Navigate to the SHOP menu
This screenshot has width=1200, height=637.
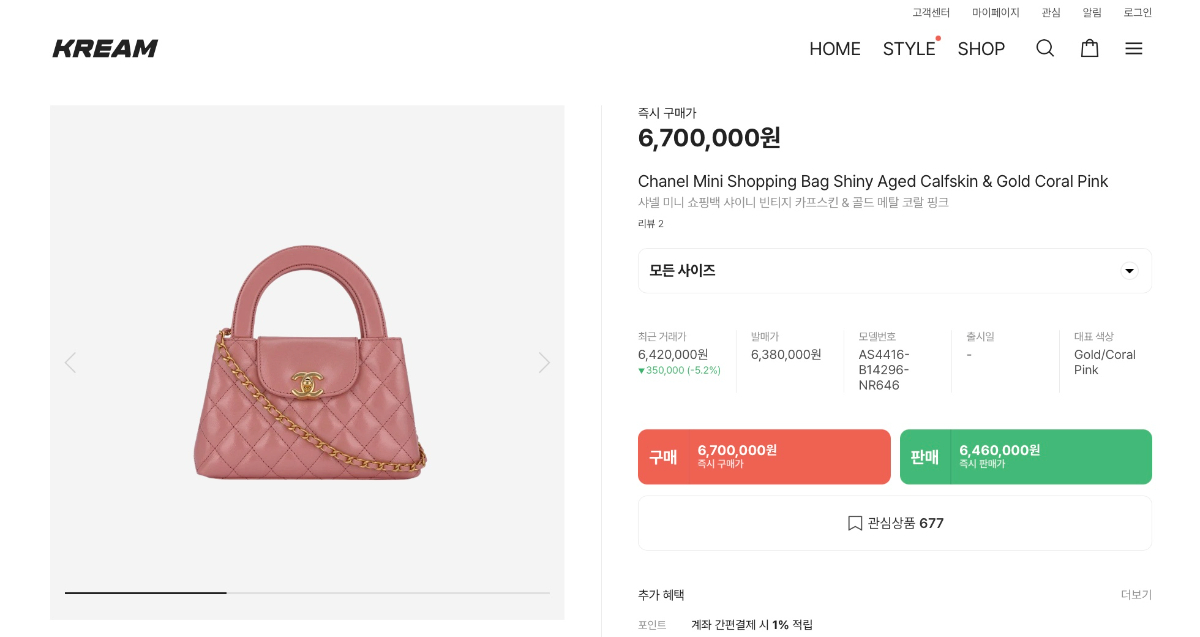(x=981, y=49)
